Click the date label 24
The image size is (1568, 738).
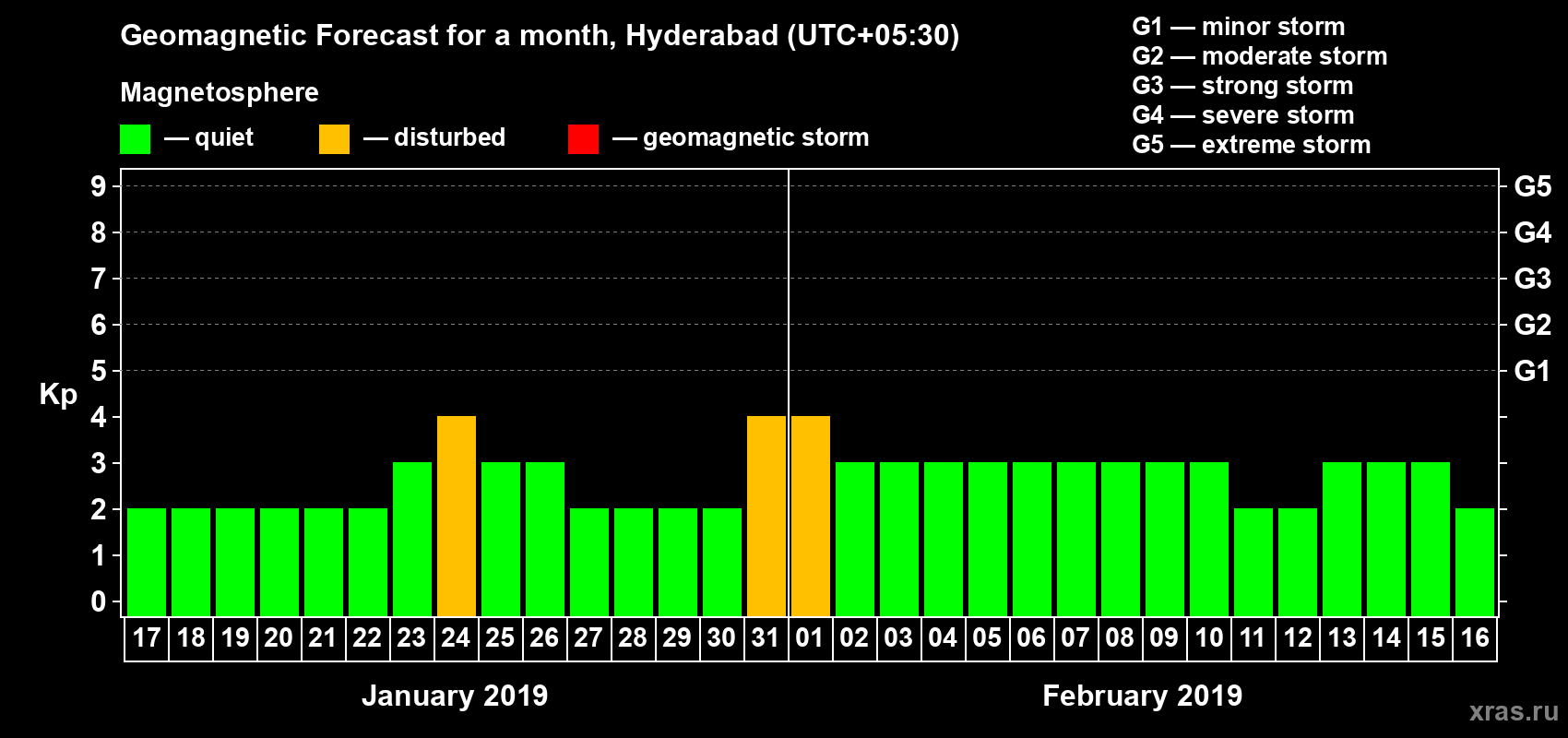coord(457,637)
